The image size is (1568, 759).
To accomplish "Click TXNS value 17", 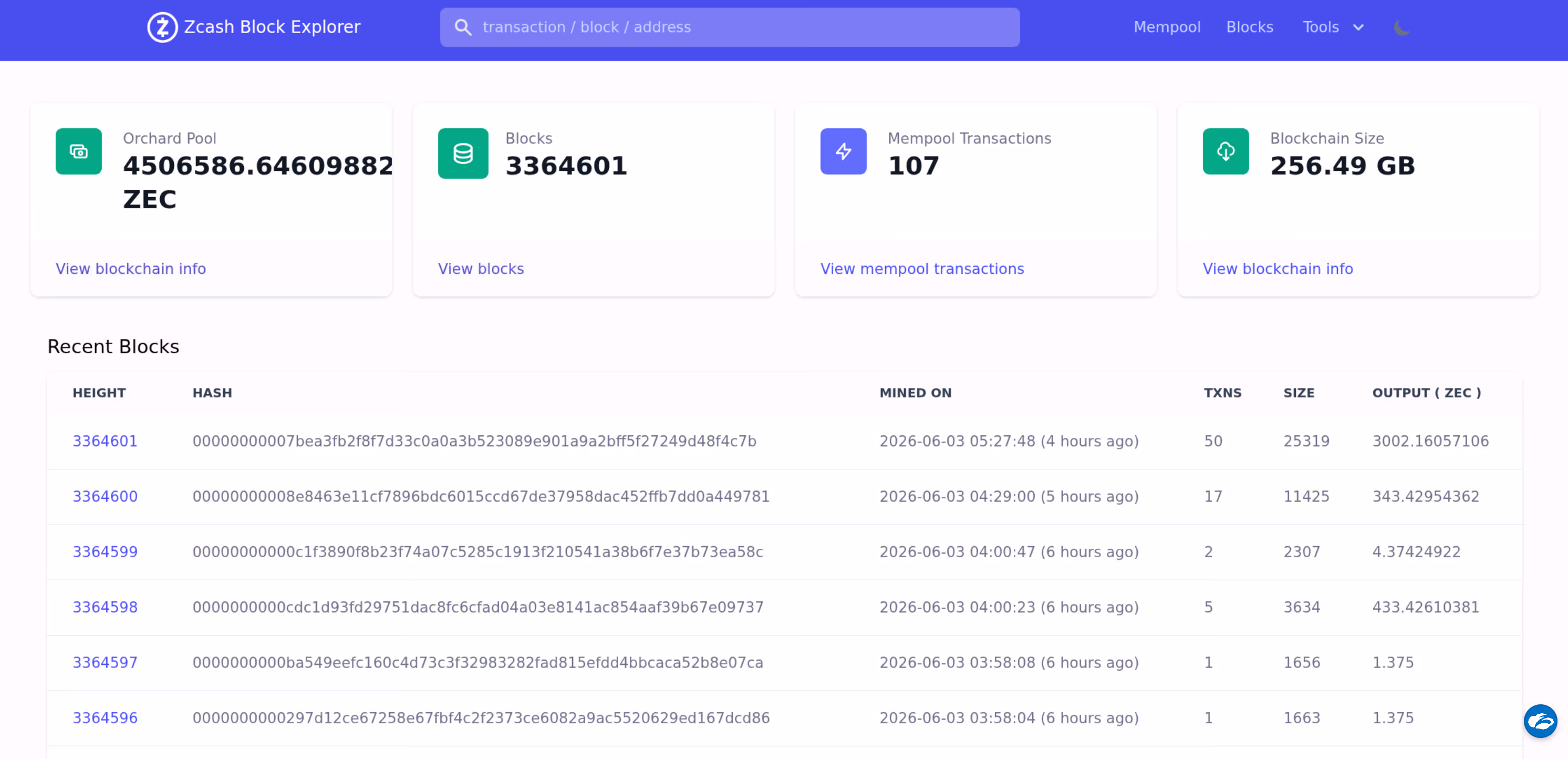I will (1212, 497).
